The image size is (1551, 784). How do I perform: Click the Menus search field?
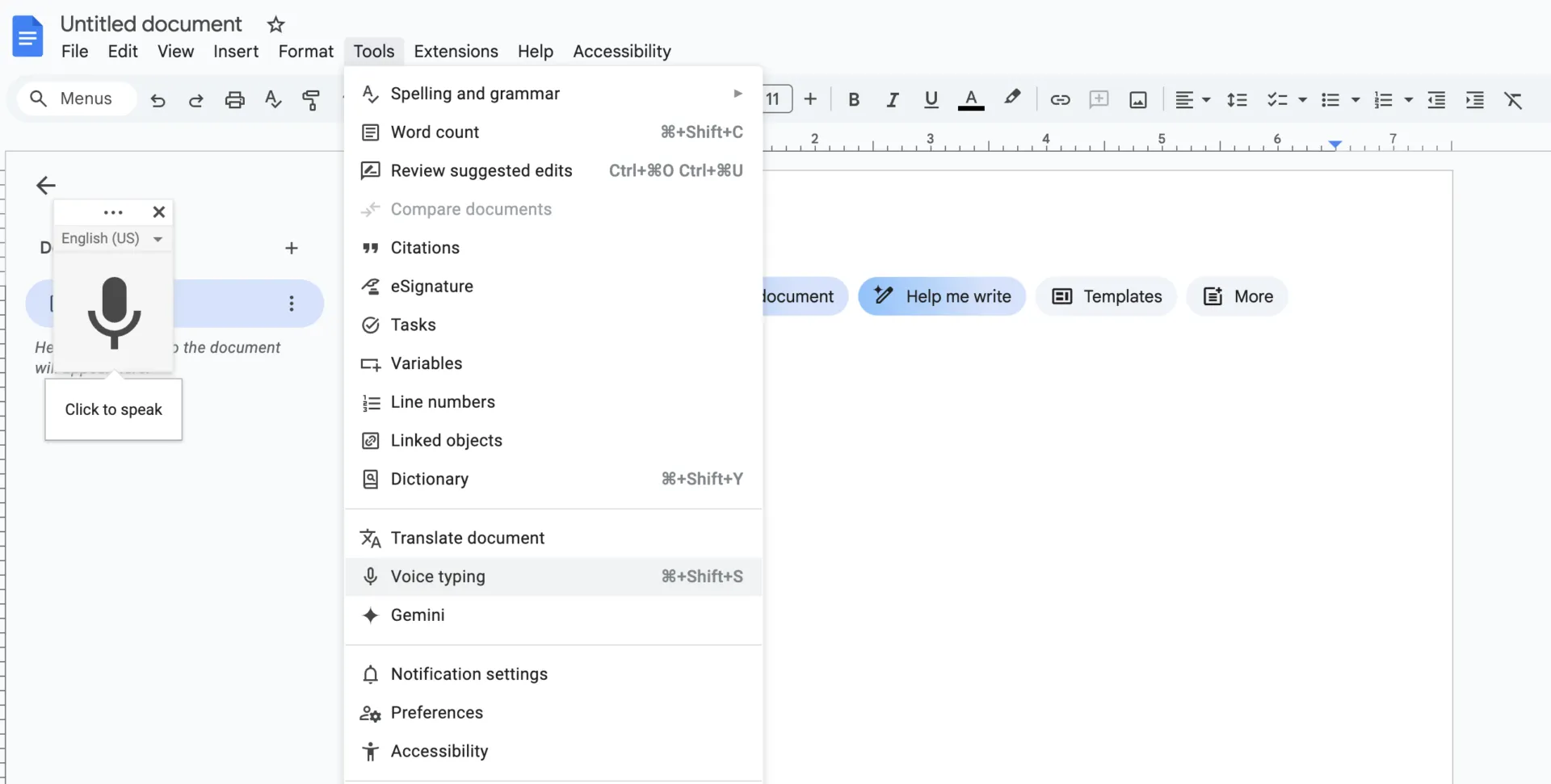click(x=77, y=99)
